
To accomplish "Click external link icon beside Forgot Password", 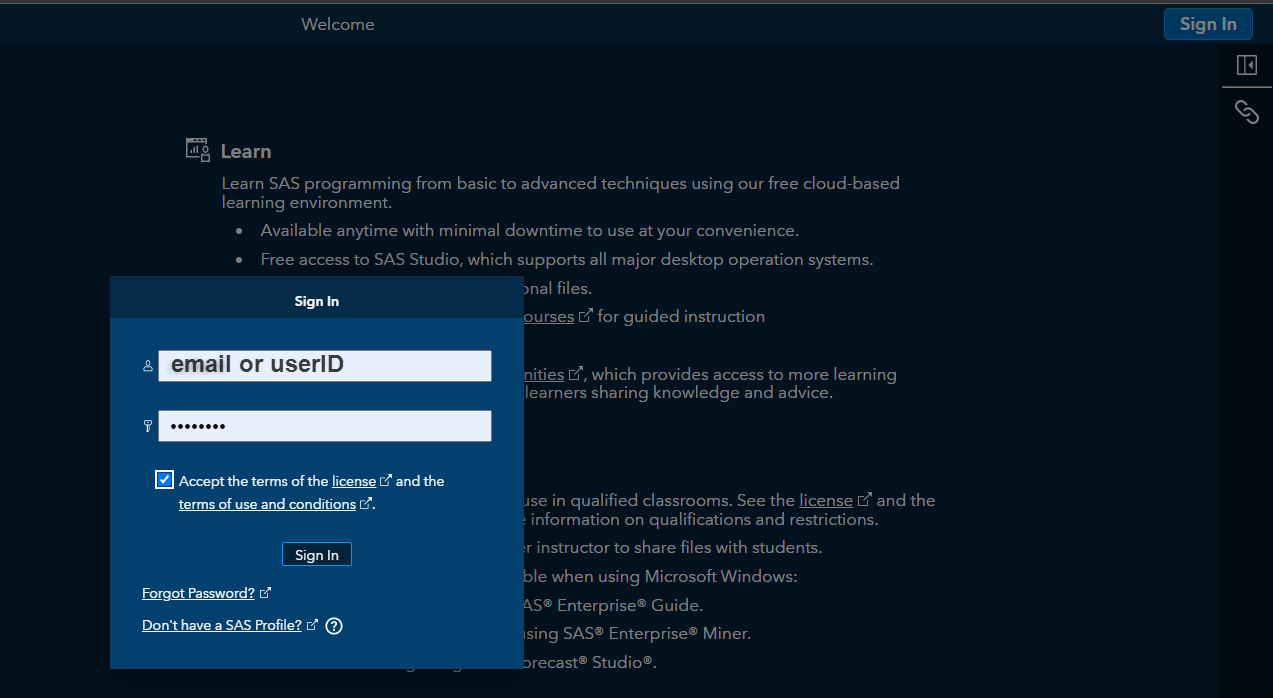I will tap(267, 591).
